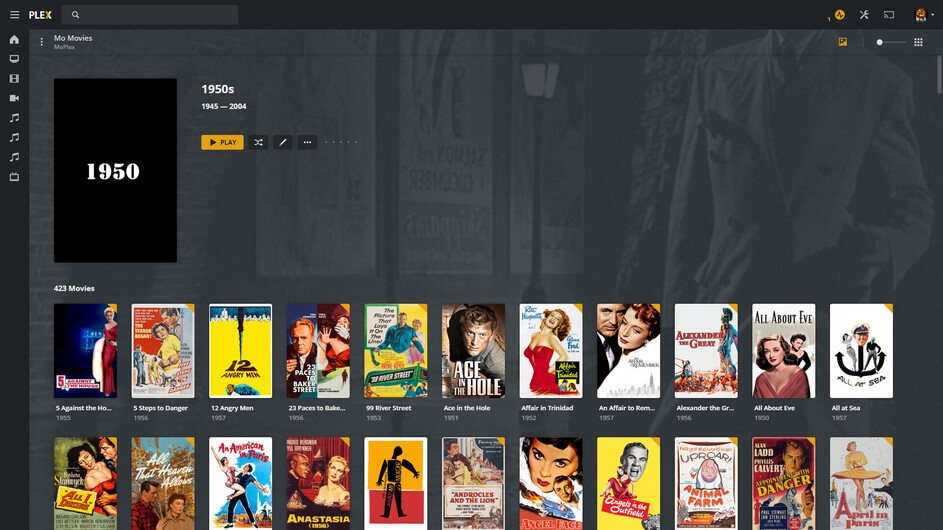Open the All That Heaven Allows poster
This screenshot has height=530, width=943.
163,484
